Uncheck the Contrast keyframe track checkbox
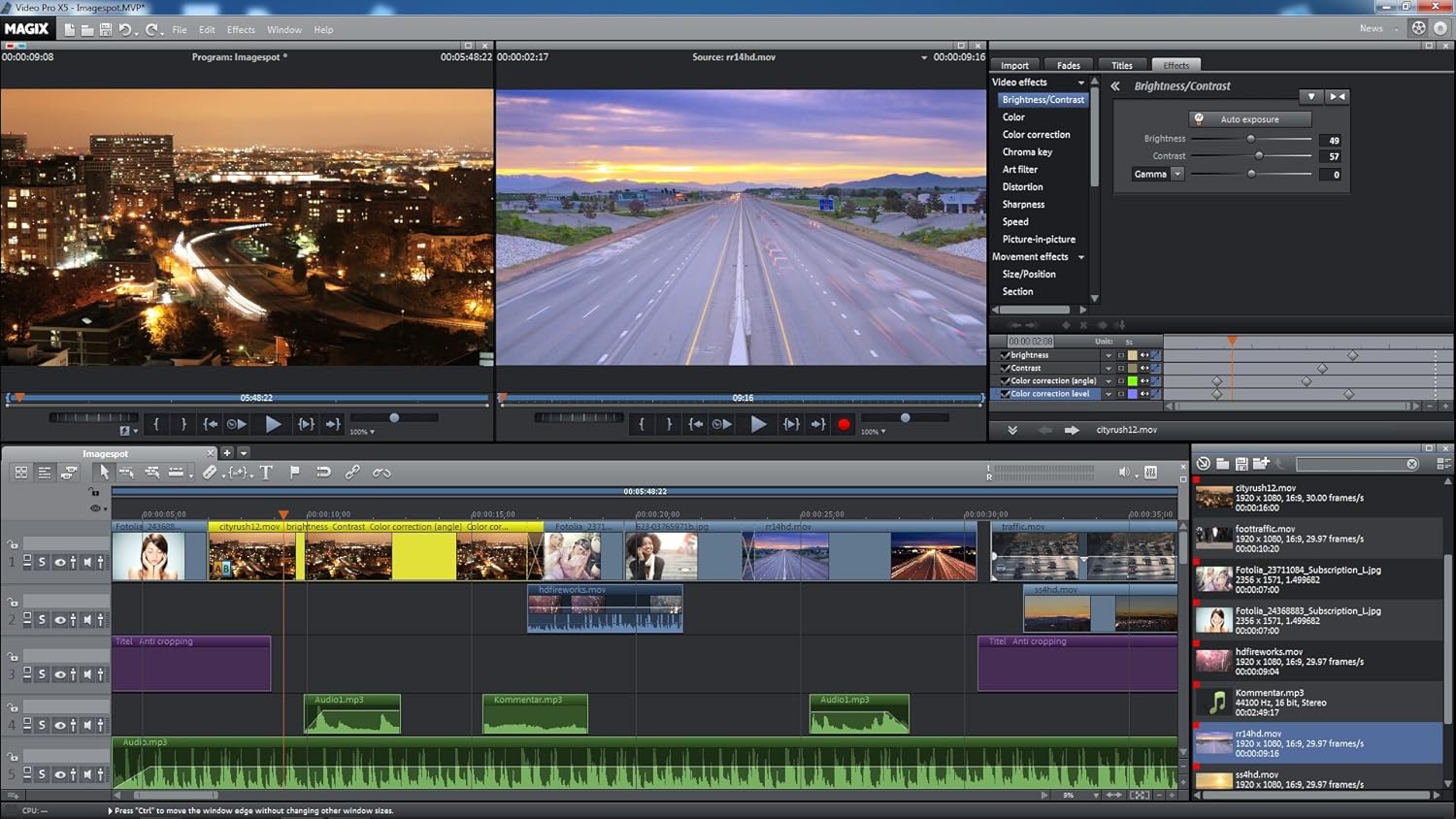This screenshot has width=1456, height=819. (1005, 368)
